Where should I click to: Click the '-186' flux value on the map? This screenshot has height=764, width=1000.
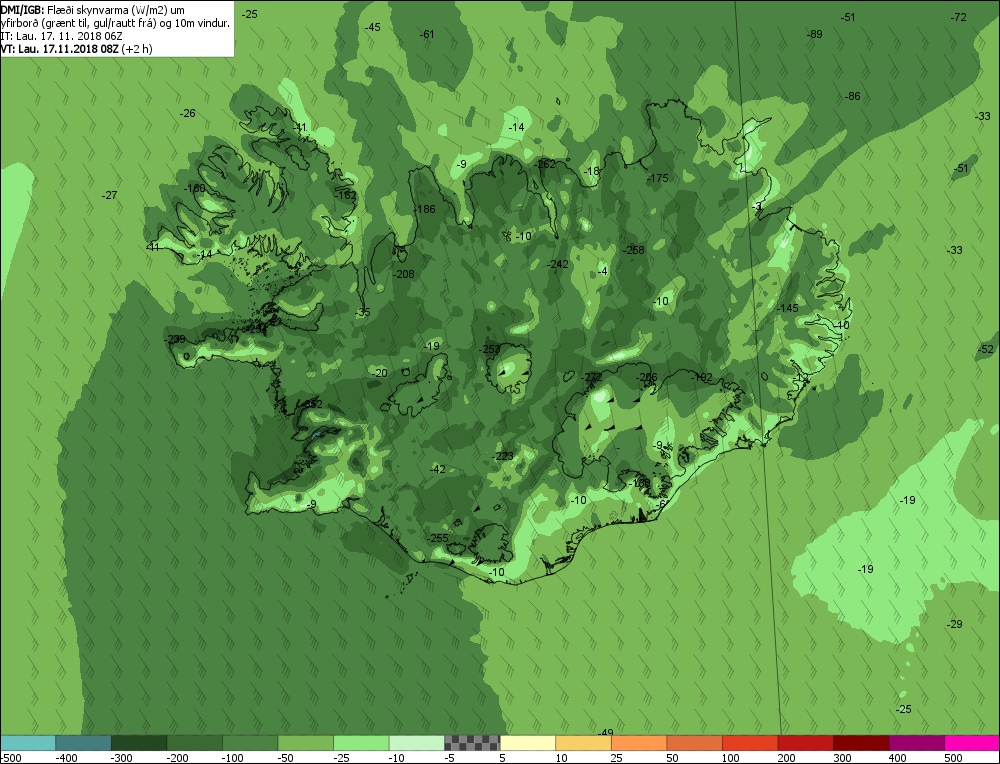424,209
